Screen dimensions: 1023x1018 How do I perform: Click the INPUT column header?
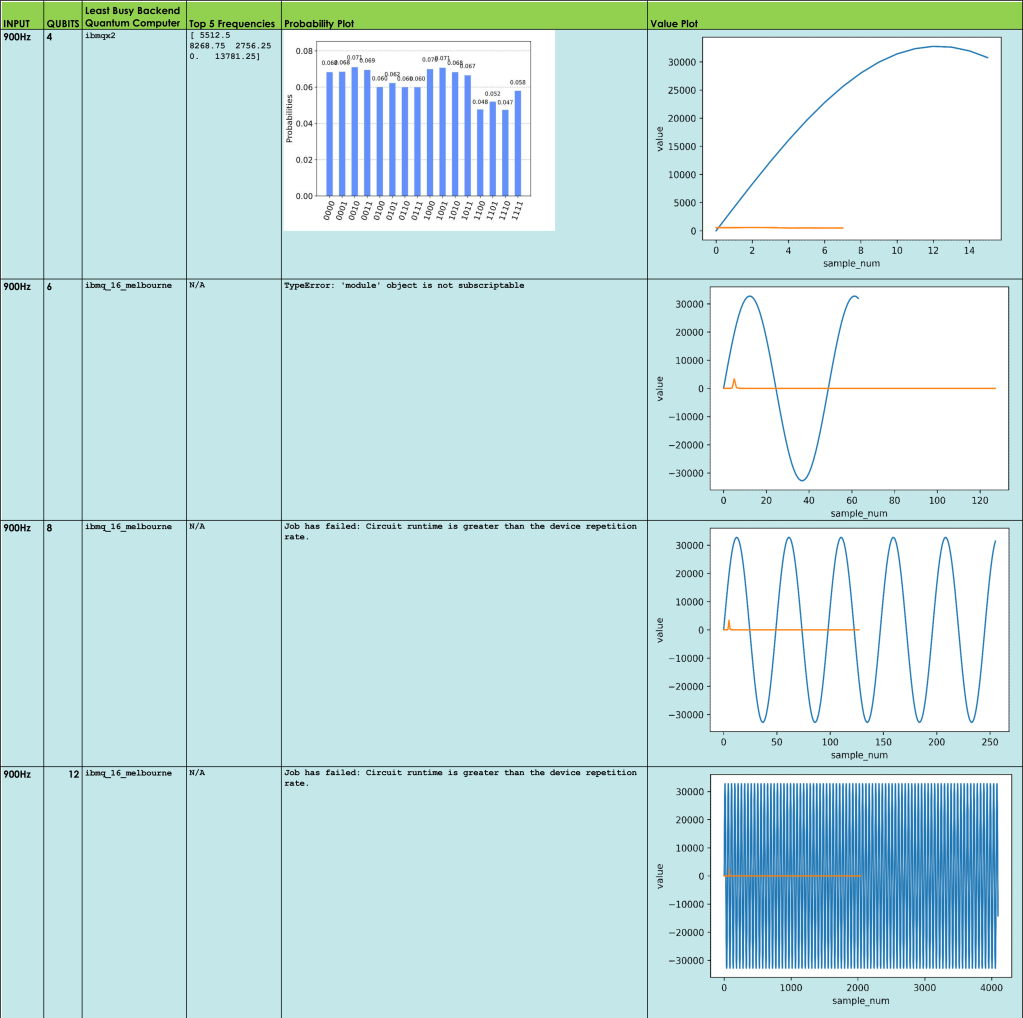coord(18,23)
